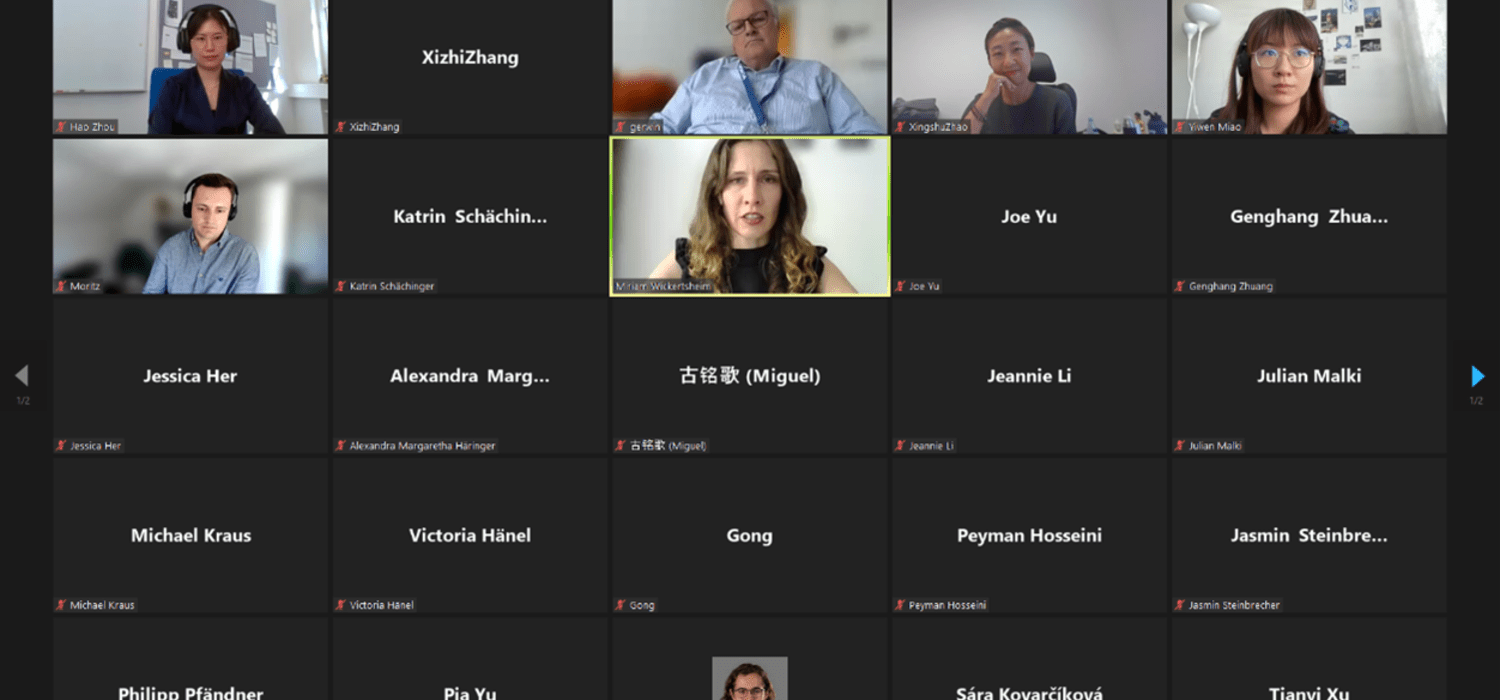The width and height of the screenshot is (1500, 700).
Task: Select Moritz's video tile
Action: click(190, 216)
